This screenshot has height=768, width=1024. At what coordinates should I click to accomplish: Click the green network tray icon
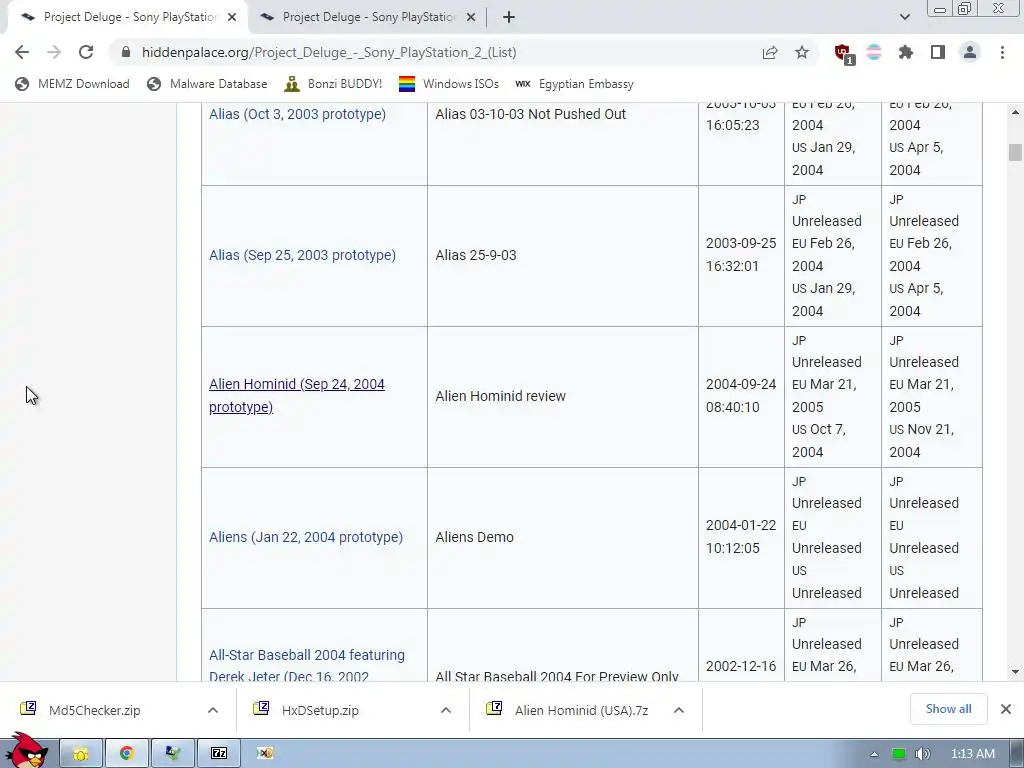click(x=899, y=754)
